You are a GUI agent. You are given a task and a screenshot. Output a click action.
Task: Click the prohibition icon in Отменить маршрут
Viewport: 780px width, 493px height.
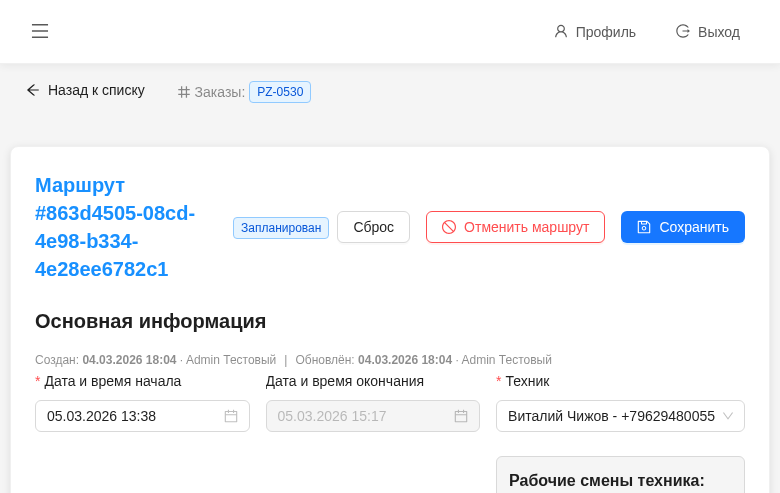pyautogui.click(x=449, y=227)
